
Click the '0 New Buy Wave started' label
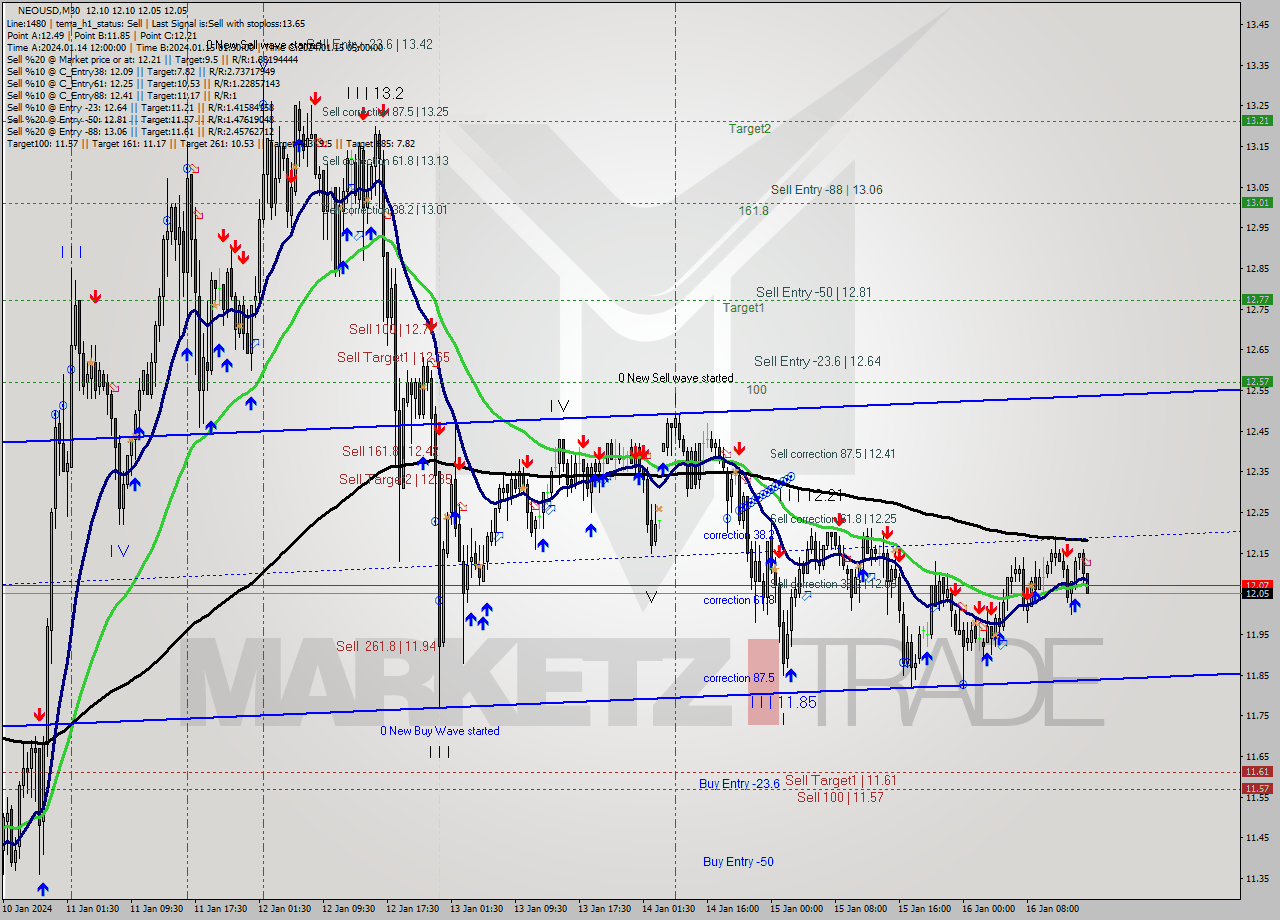(440, 731)
